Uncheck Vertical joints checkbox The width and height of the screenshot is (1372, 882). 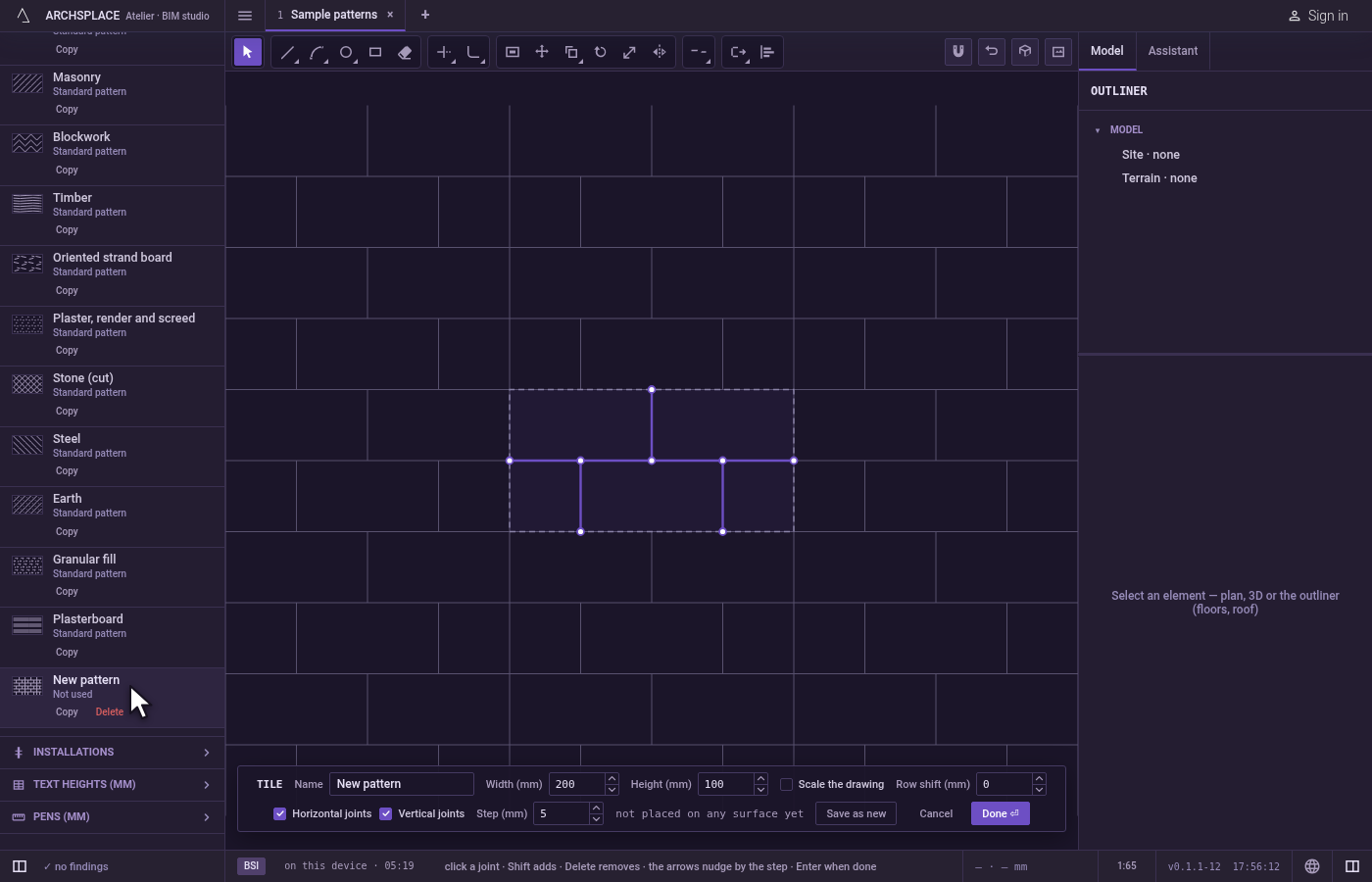click(386, 813)
